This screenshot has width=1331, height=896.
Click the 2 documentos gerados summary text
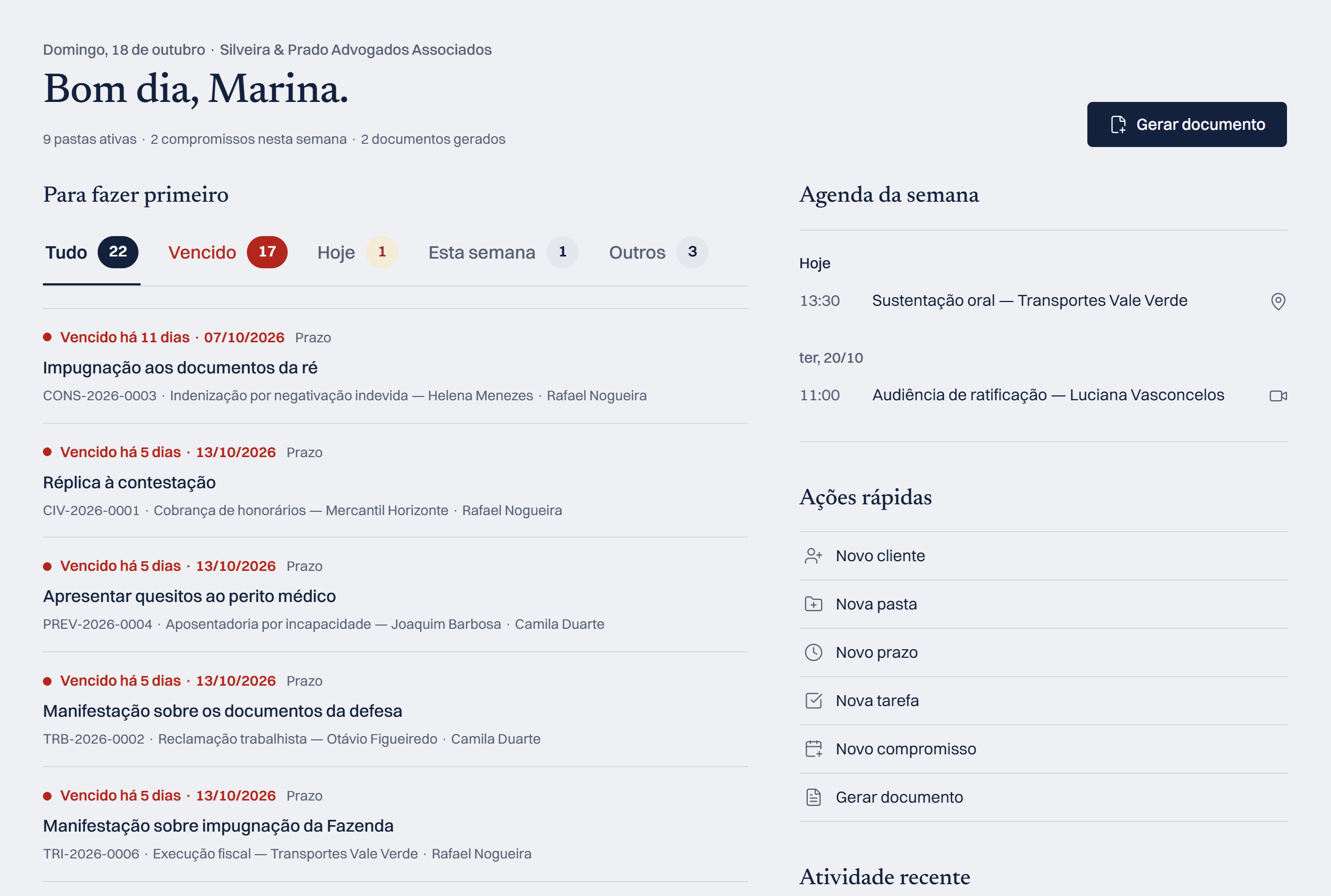[433, 139]
